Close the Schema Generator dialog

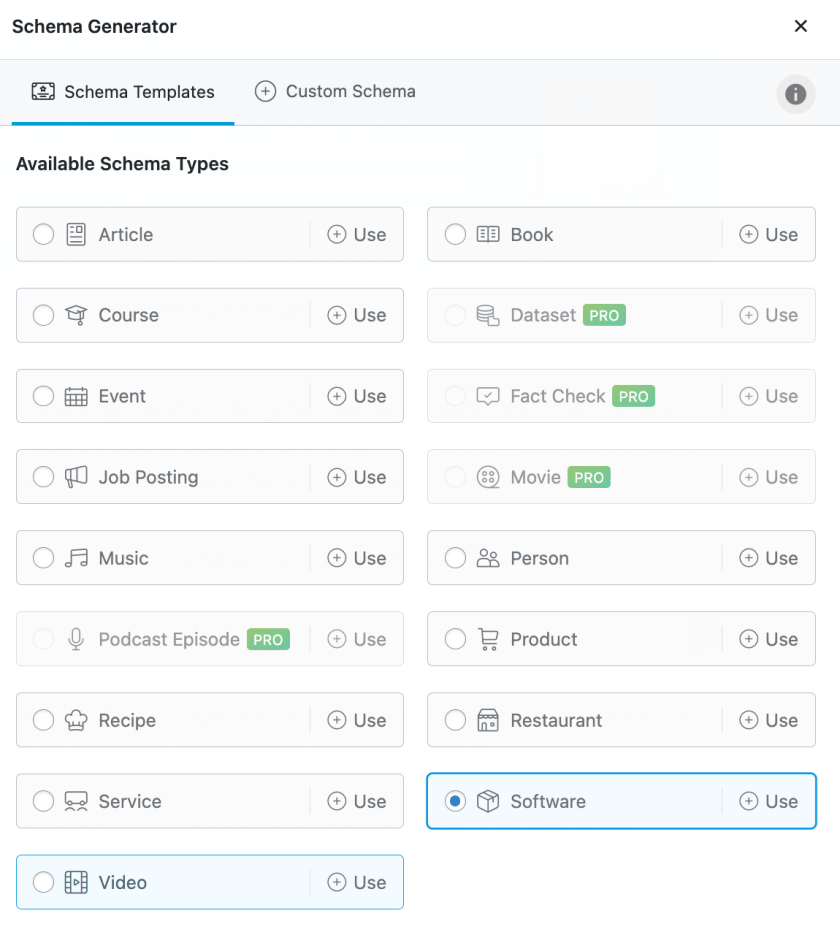click(x=801, y=26)
